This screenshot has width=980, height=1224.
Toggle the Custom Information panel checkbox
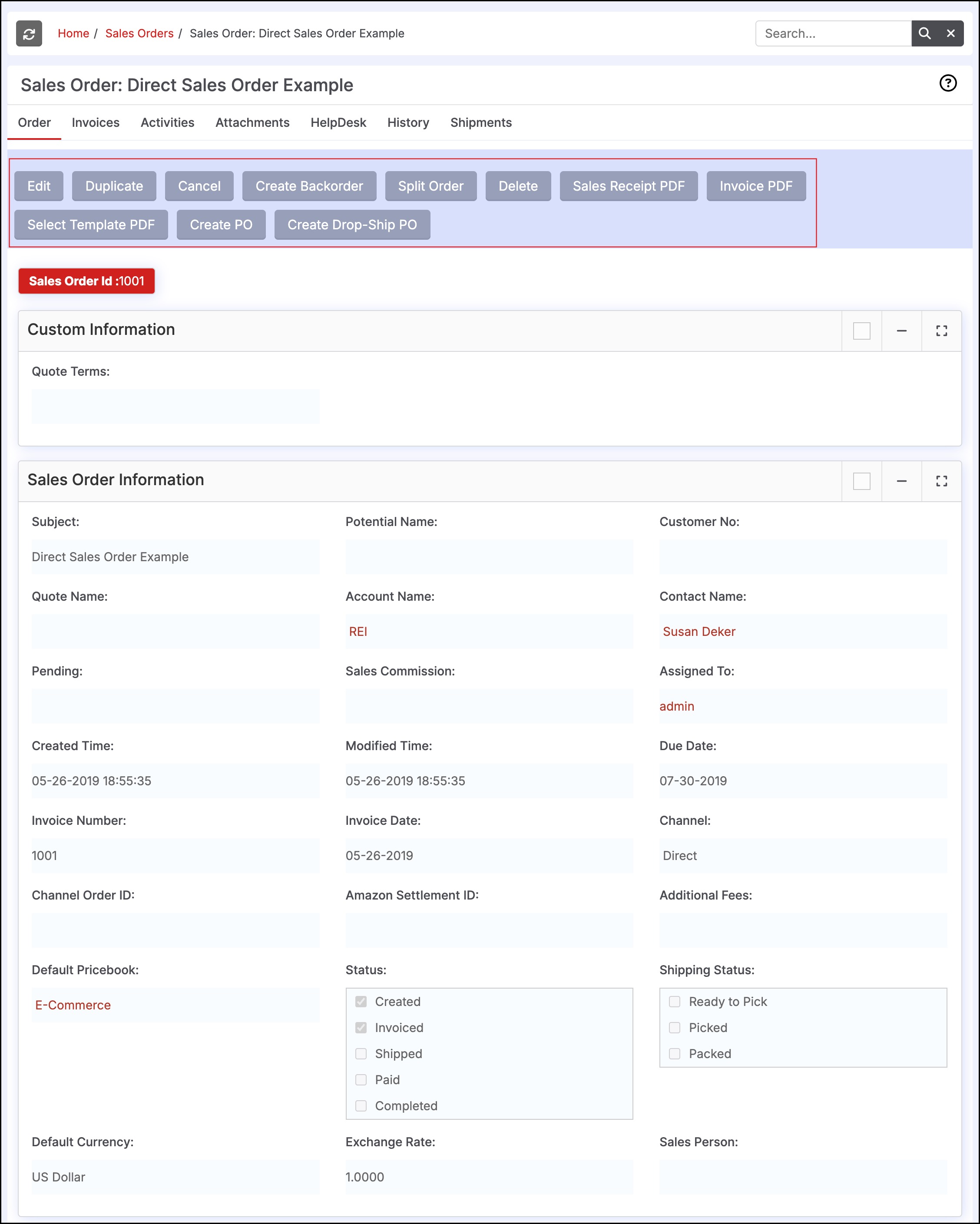[x=861, y=331]
